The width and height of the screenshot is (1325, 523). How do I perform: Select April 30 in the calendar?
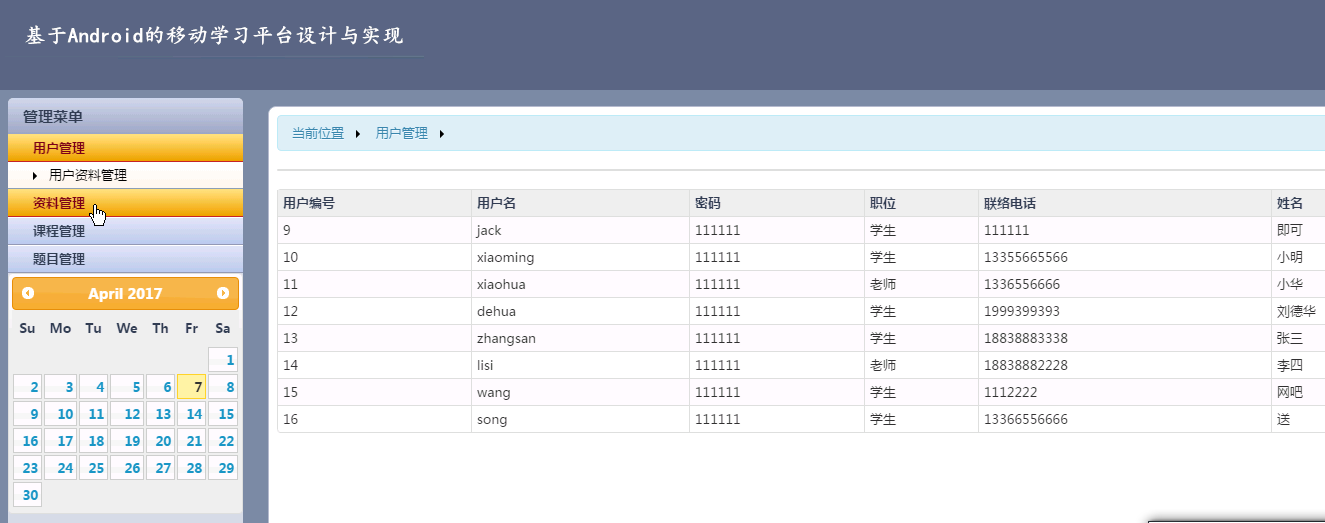click(x=27, y=495)
